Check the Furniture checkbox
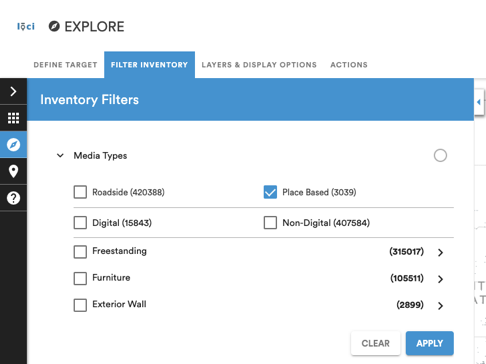 [x=80, y=279]
